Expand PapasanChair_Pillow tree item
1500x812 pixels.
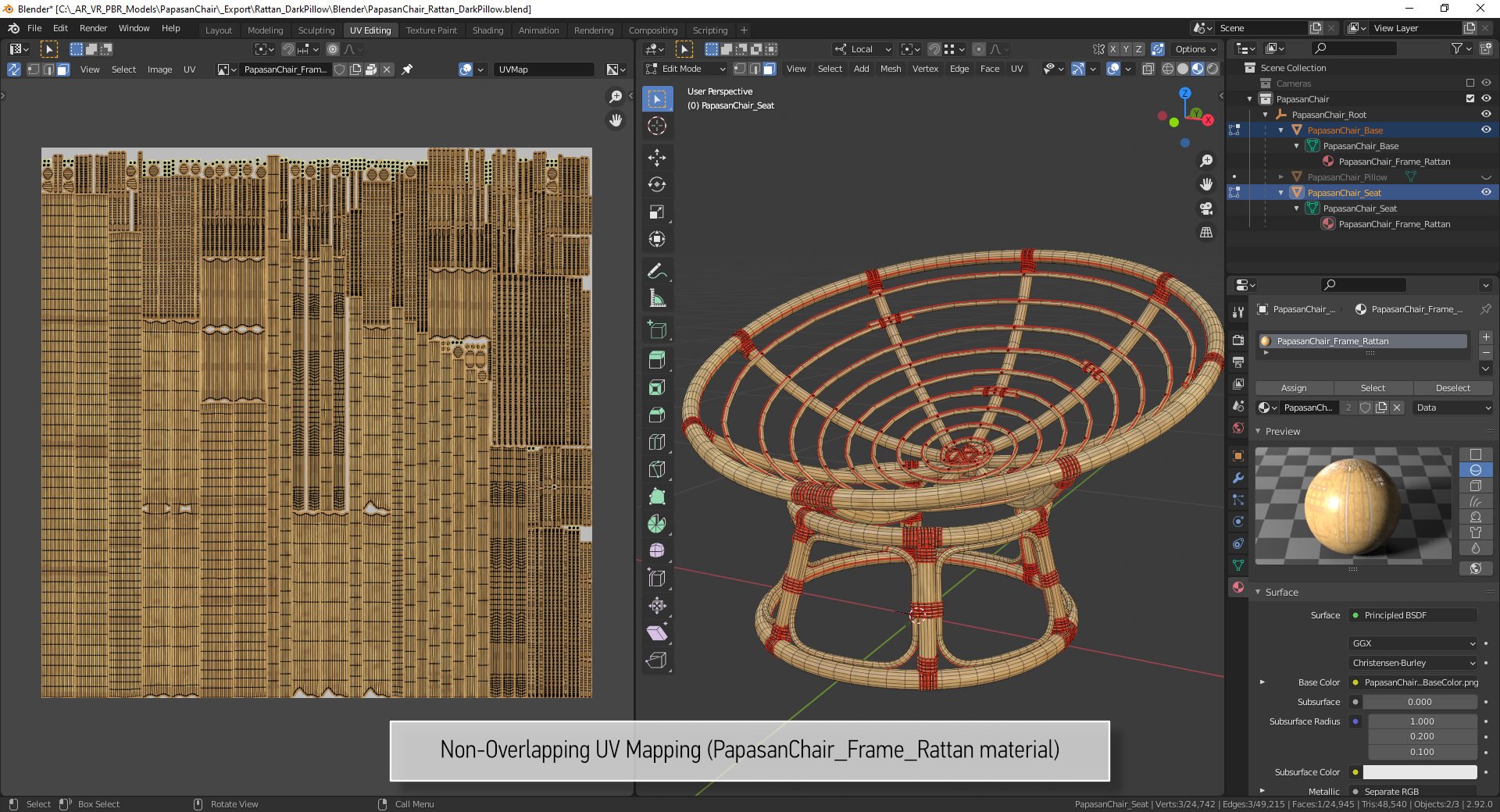(1281, 177)
